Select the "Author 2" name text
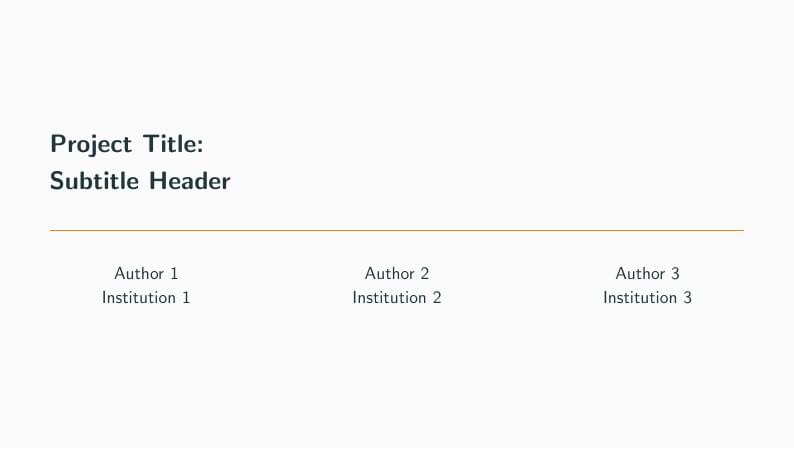Image resolution: width=794 pixels, height=449 pixels. click(x=397, y=273)
